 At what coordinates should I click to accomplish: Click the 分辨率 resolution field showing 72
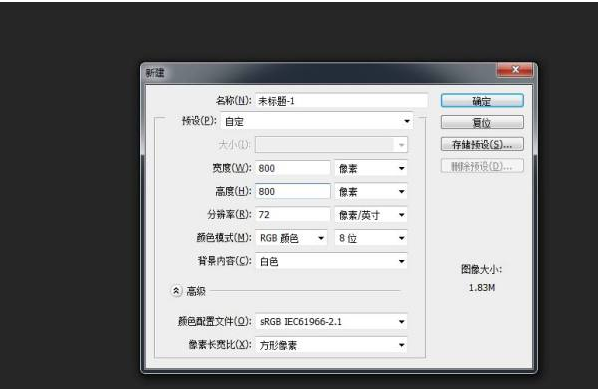click(x=293, y=215)
